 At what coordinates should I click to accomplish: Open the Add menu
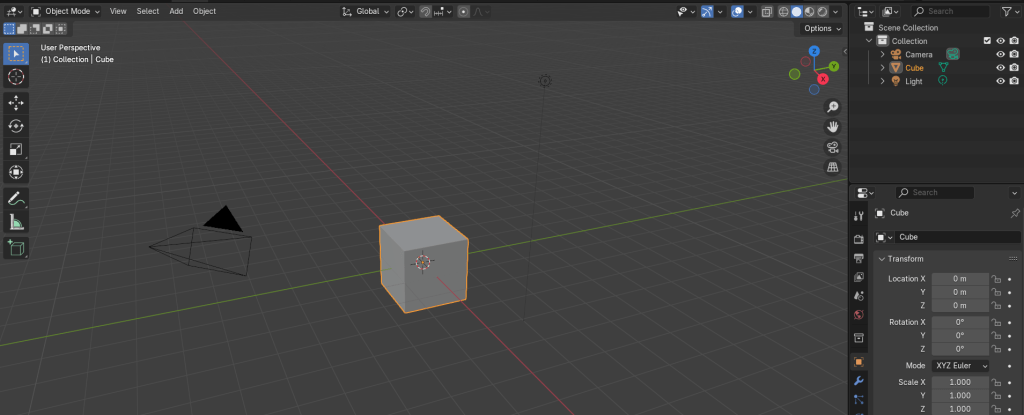(x=176, y=11)
